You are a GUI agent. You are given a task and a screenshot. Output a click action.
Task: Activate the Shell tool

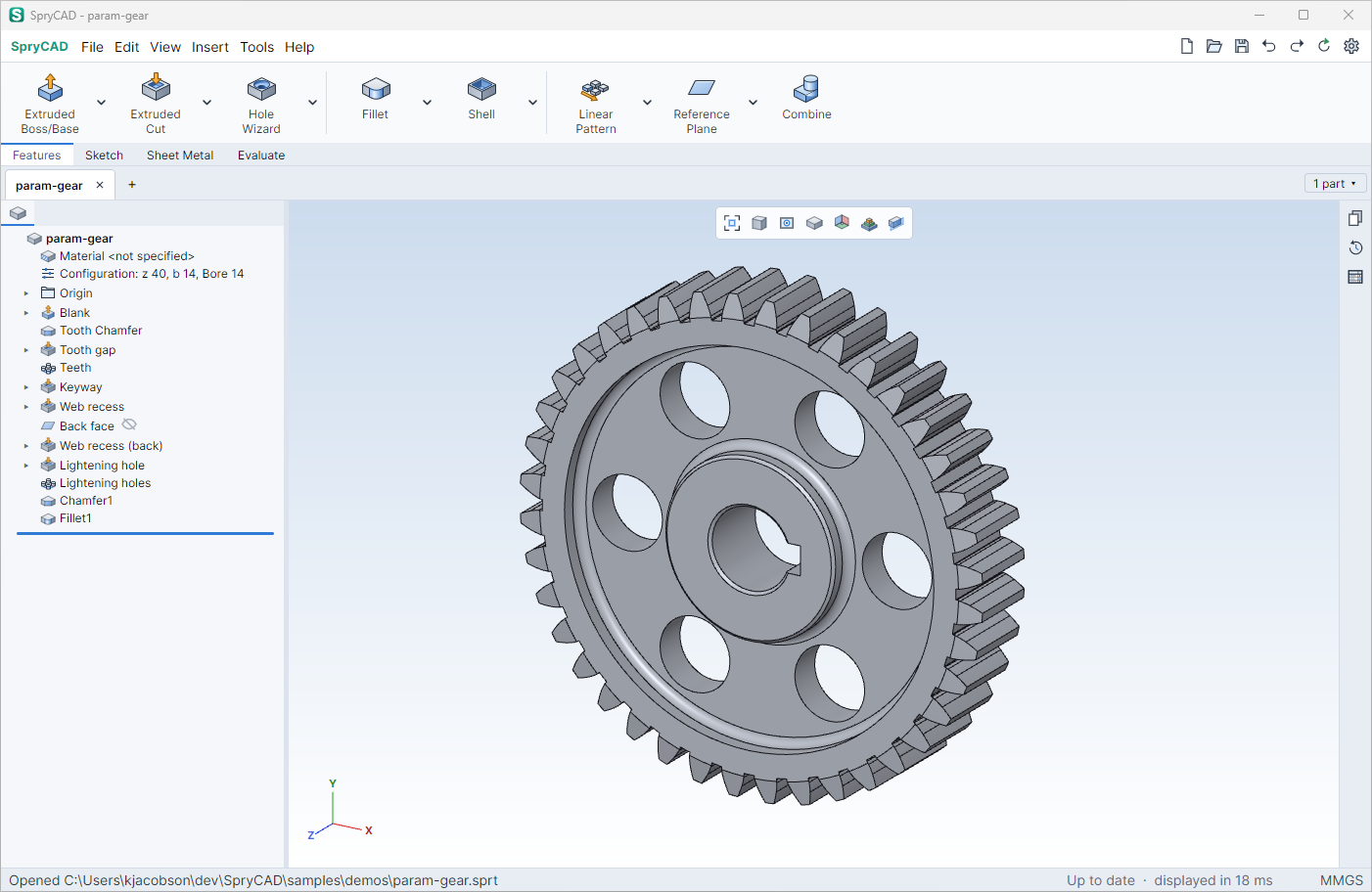coord(481,99)
